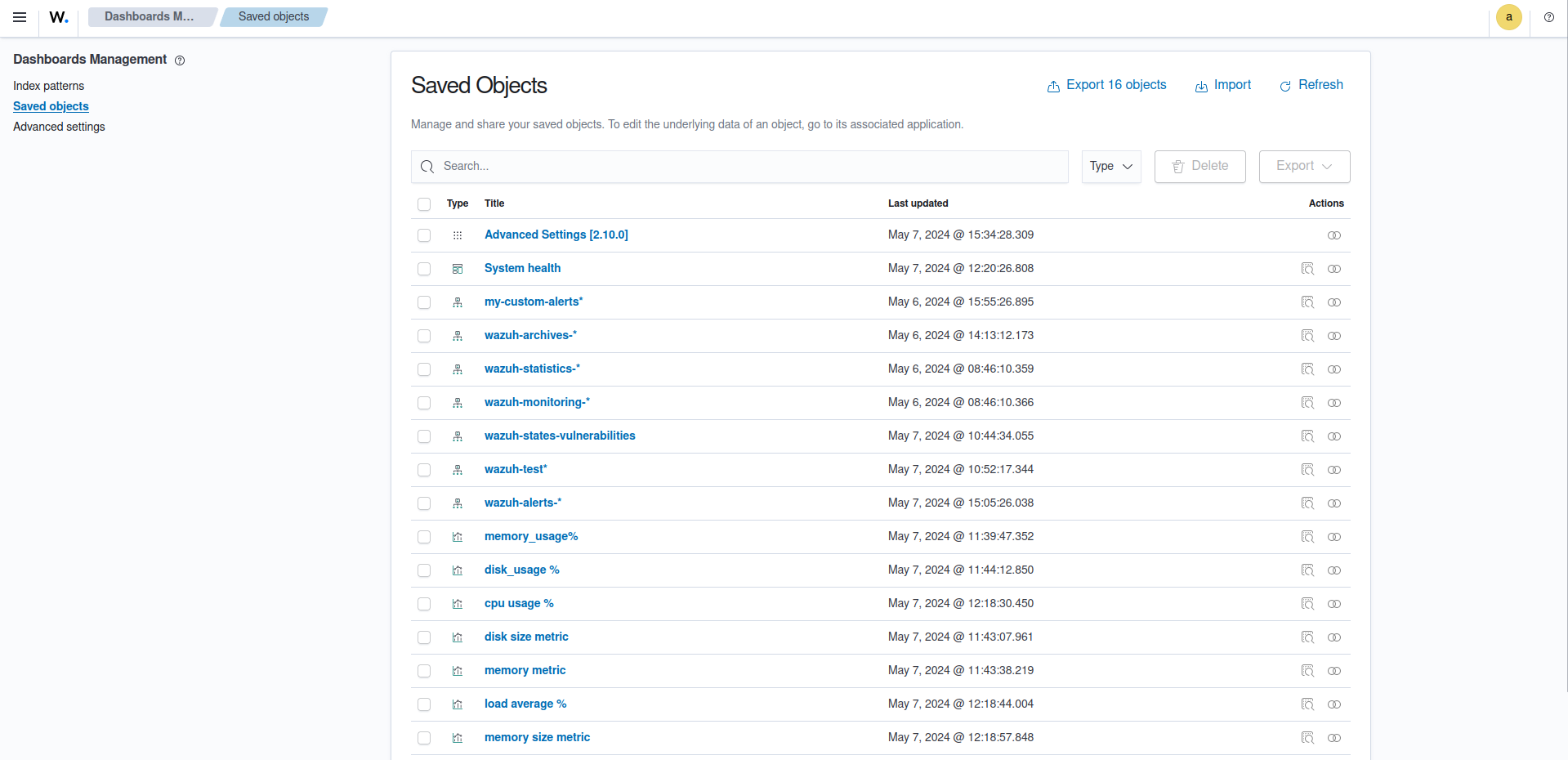
Task: View relationships for wazuh-test*
Action: (1334, 470)
